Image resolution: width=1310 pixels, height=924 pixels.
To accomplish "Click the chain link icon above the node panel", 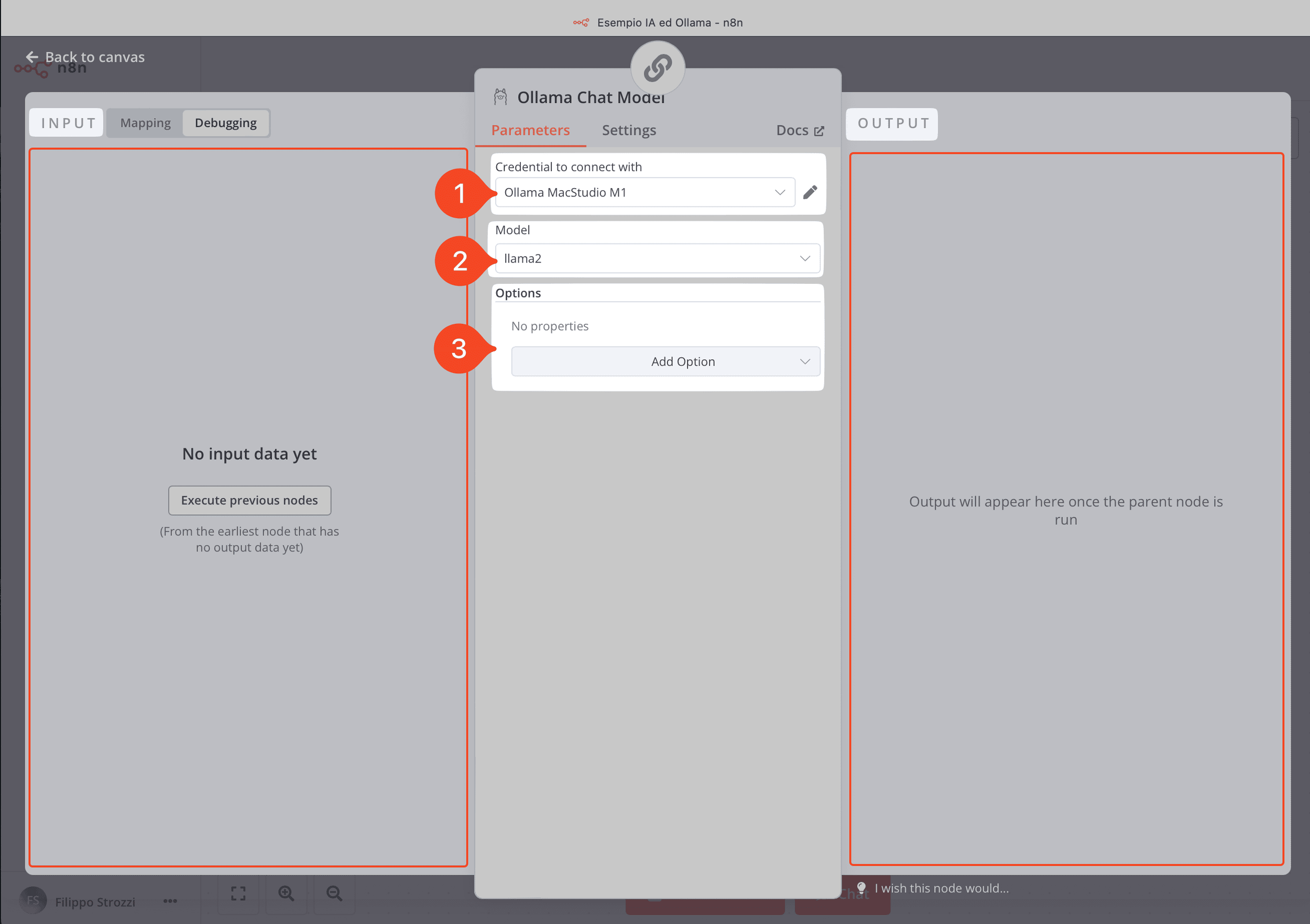I will coord(657,68).
